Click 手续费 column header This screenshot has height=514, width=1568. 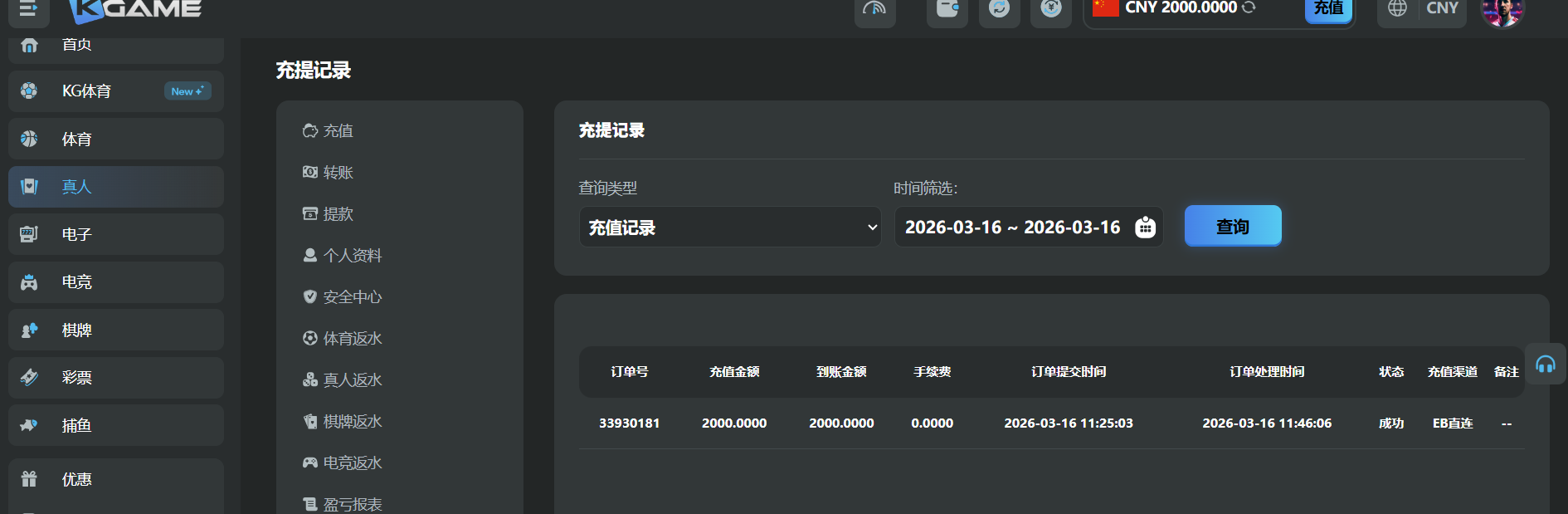tap(933, 372)
